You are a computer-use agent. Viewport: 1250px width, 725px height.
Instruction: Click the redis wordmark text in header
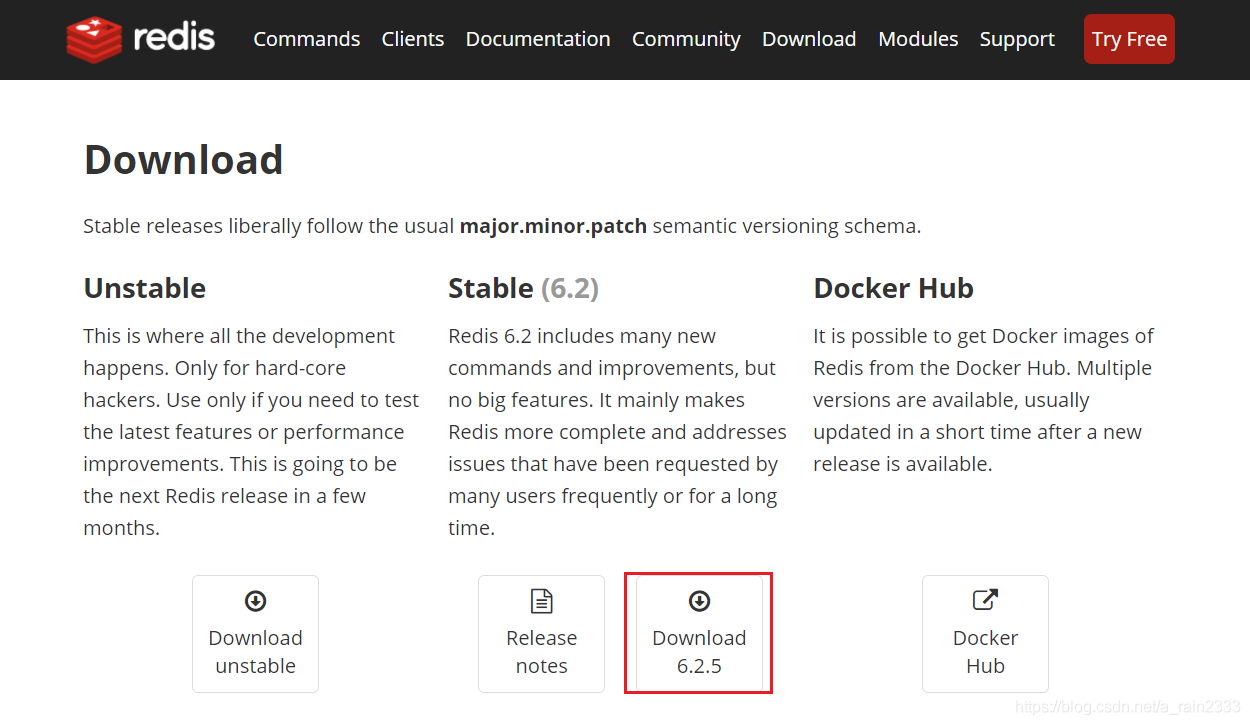pos(174,38)
